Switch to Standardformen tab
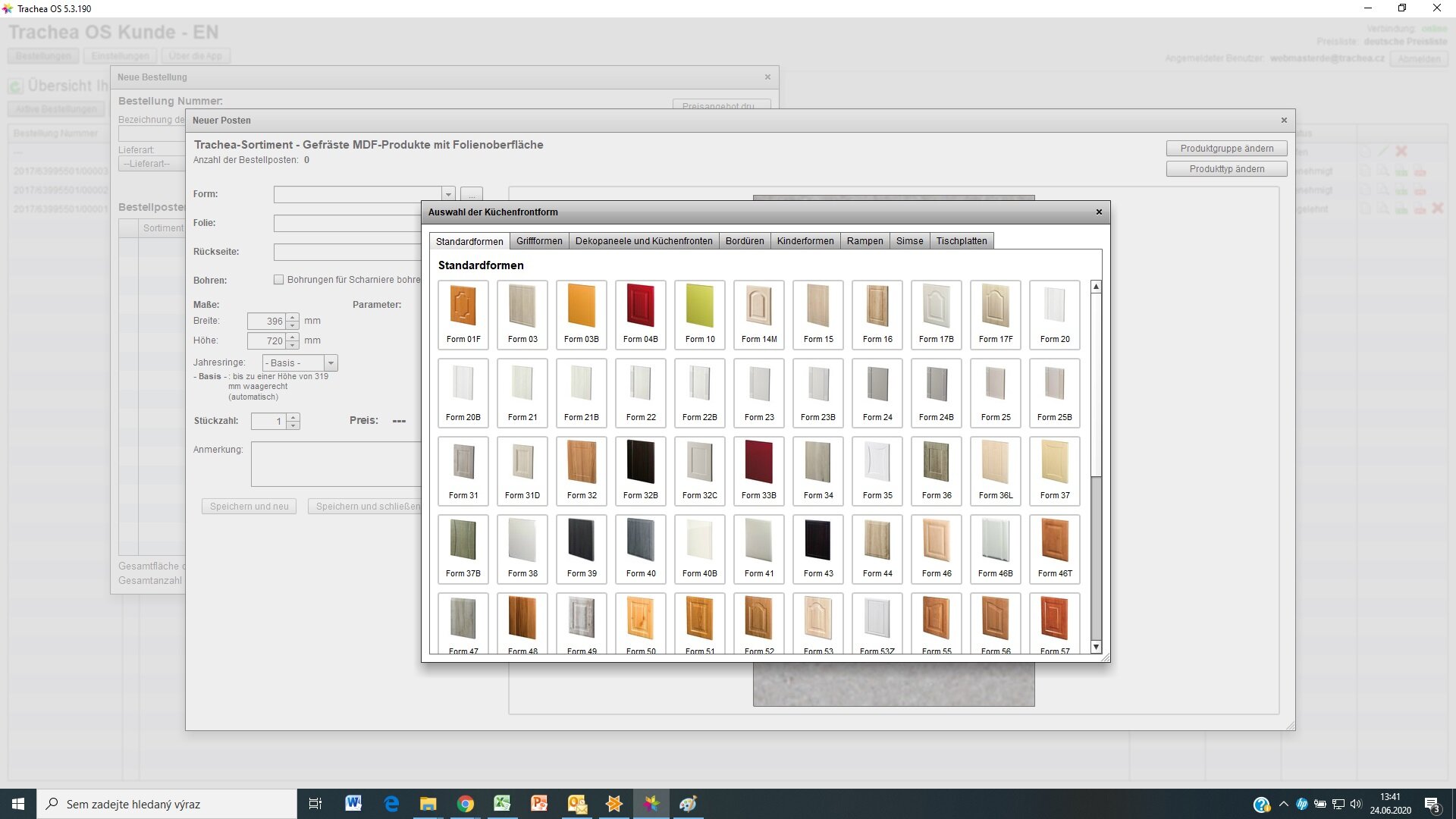The height and width of the screenshot is (819, 1456). pyautogui.click(x=469, y=241)
